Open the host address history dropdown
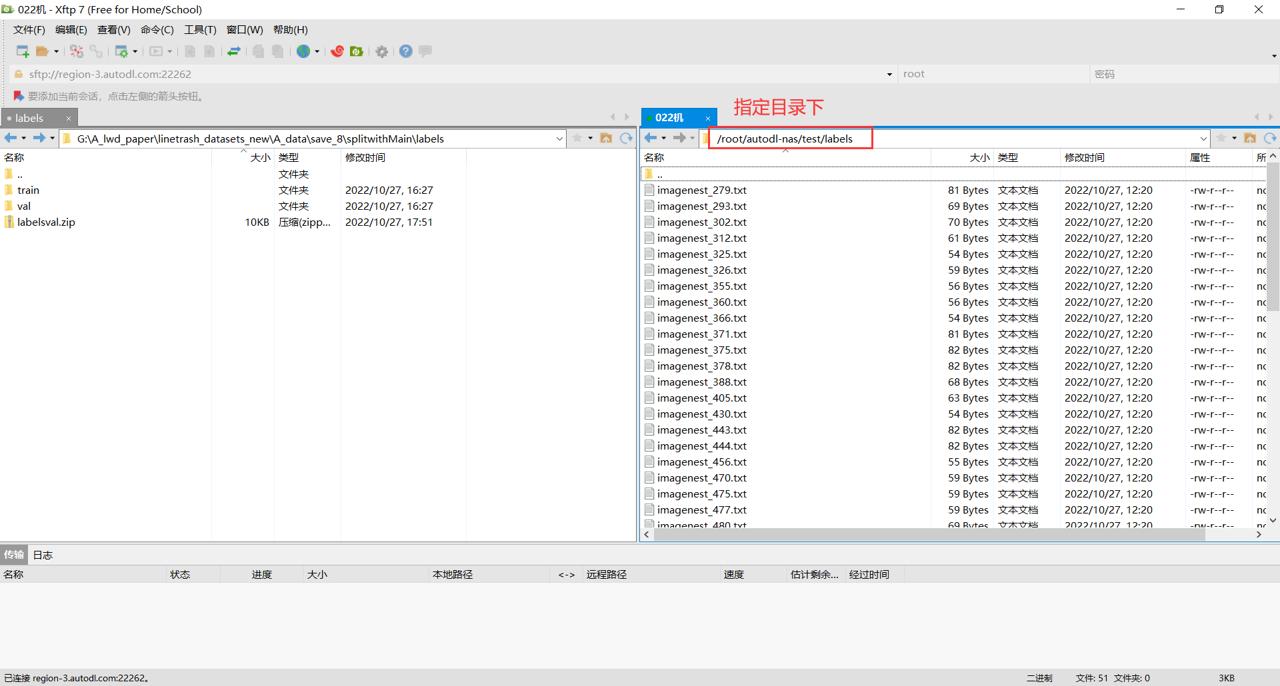 (x=890, y=74)
